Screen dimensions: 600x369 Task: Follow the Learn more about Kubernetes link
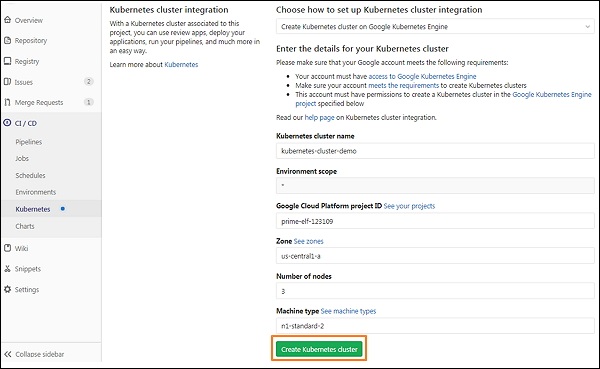[x=181, y=64]
